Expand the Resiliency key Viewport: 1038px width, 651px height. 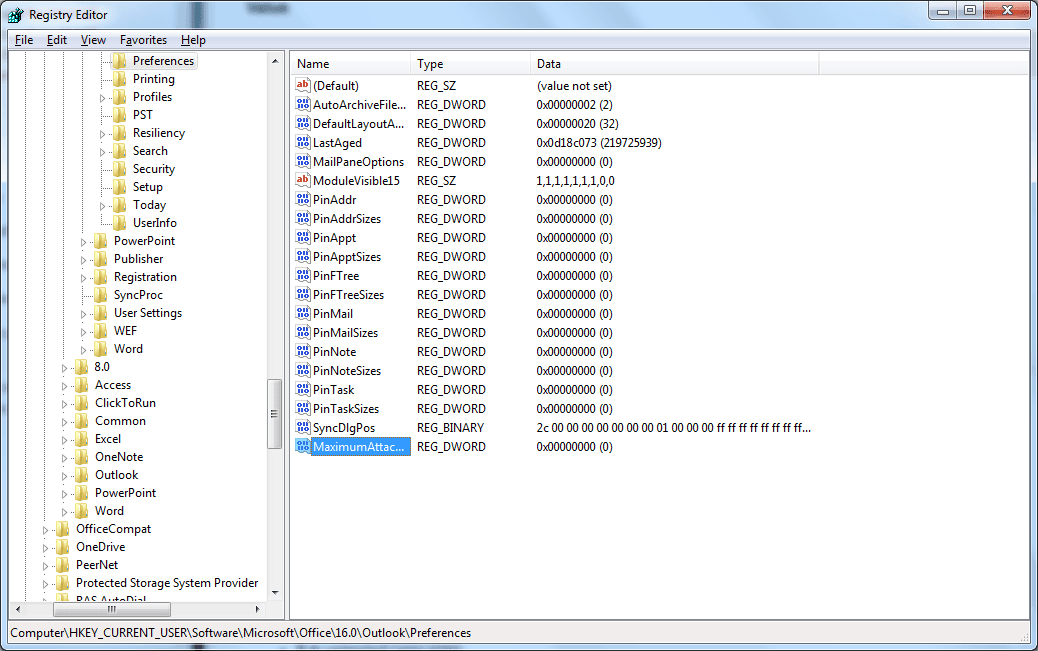pyautogui.click(x=103, y=134)
